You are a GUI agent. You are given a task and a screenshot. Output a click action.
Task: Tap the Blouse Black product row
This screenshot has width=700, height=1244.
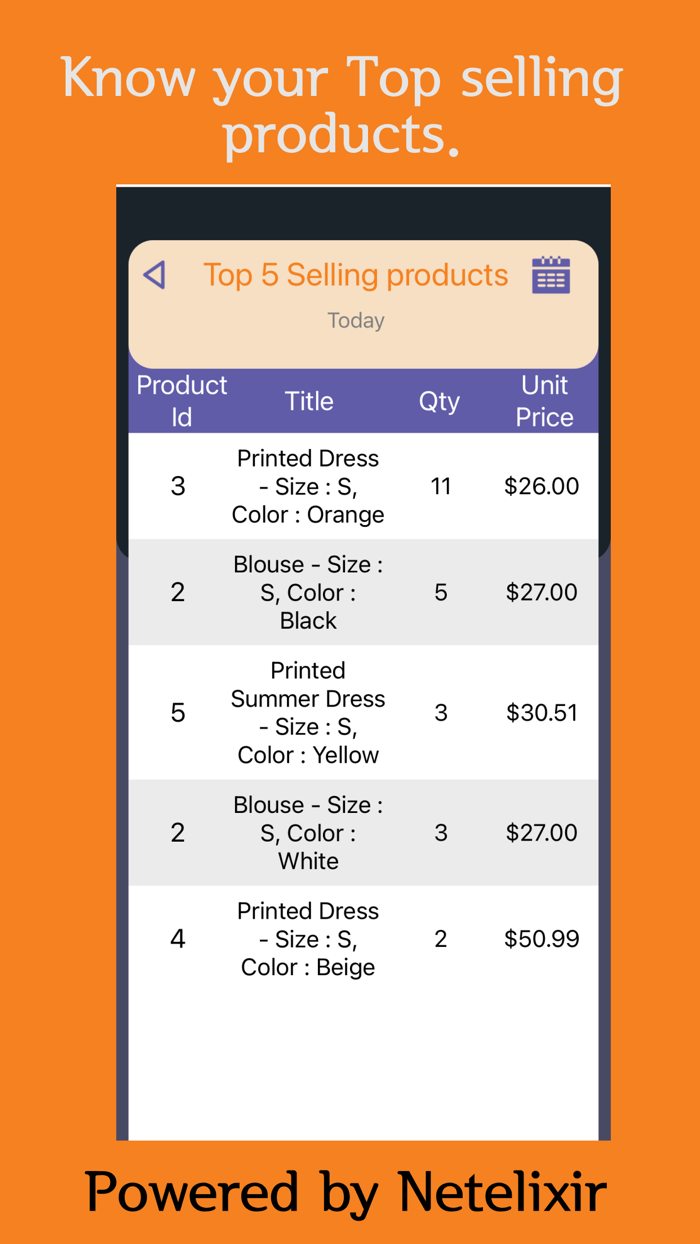coord(363,592)
